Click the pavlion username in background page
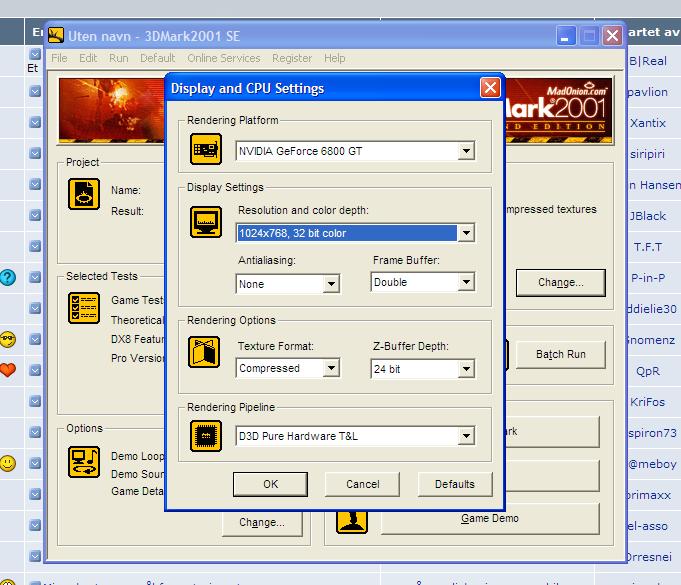Viewport: 681px width, 585px height. click(648, 92)
